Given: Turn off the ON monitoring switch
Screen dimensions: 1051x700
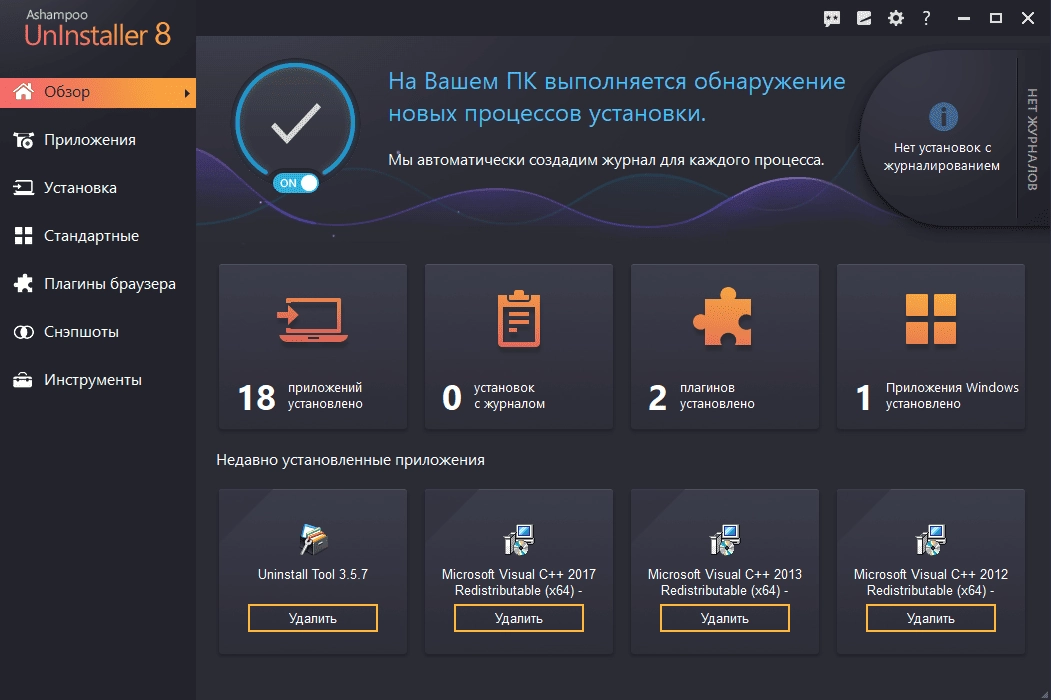Looking at the screenshot, I should click(x=296, y=183).
